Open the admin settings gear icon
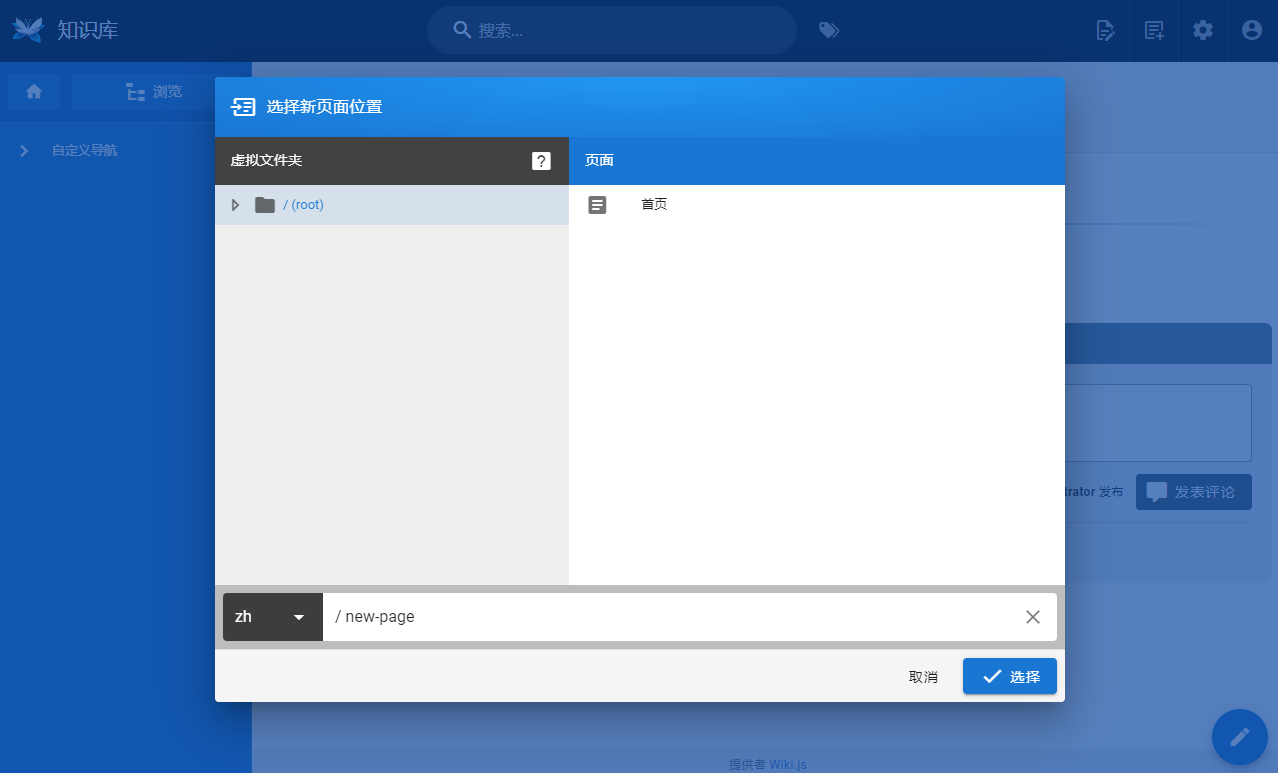Viewport: 1278px width, 773px height. pos(1203,30)
